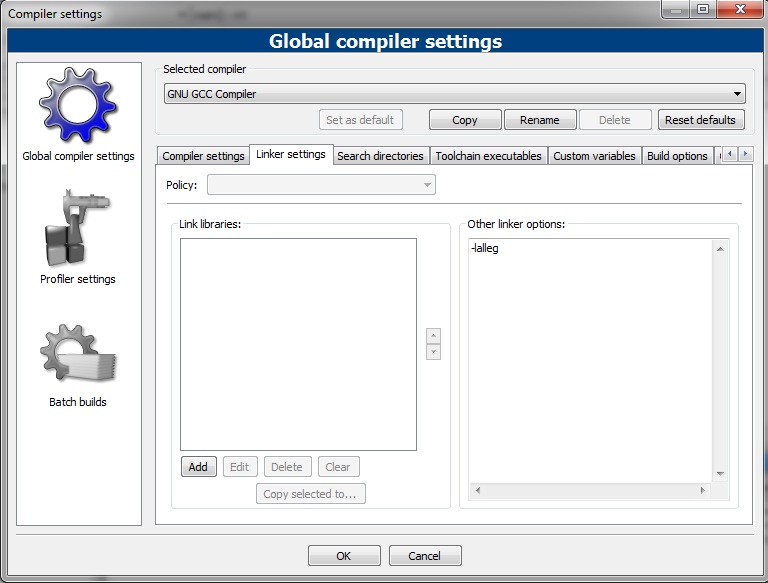Switch to Build options tab
768x583 pixels.
point(677,156)
